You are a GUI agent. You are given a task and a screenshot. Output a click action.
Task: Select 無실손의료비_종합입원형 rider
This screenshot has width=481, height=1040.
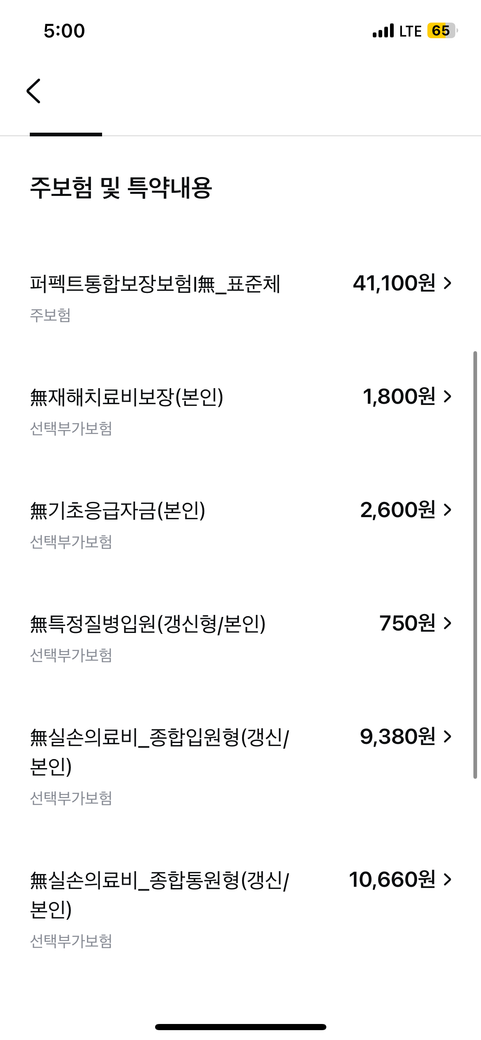click(x=240, y=766)
